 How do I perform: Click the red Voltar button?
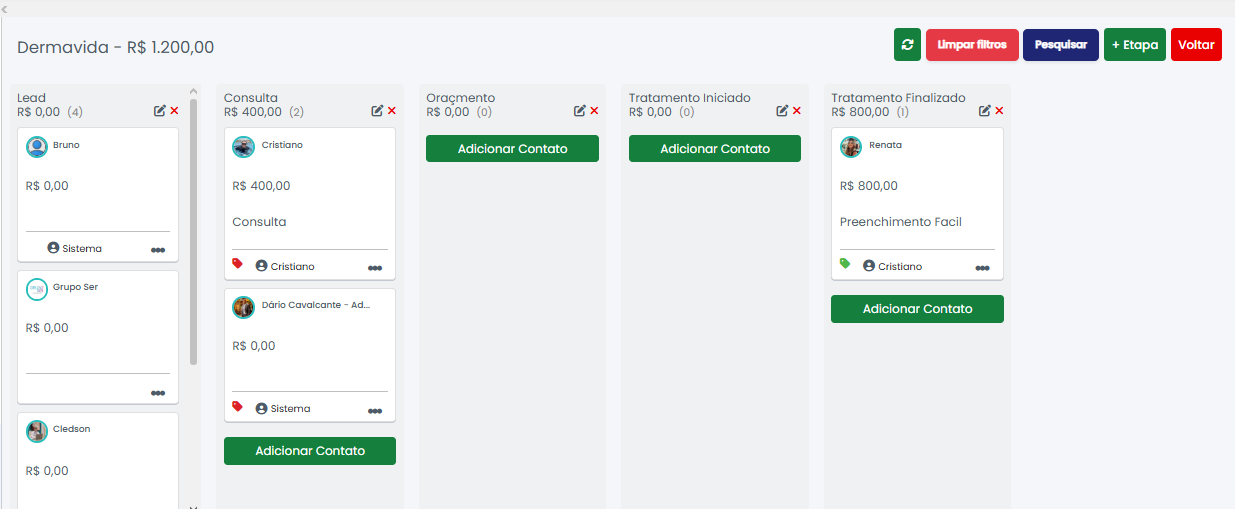(x=1196, y=45)
